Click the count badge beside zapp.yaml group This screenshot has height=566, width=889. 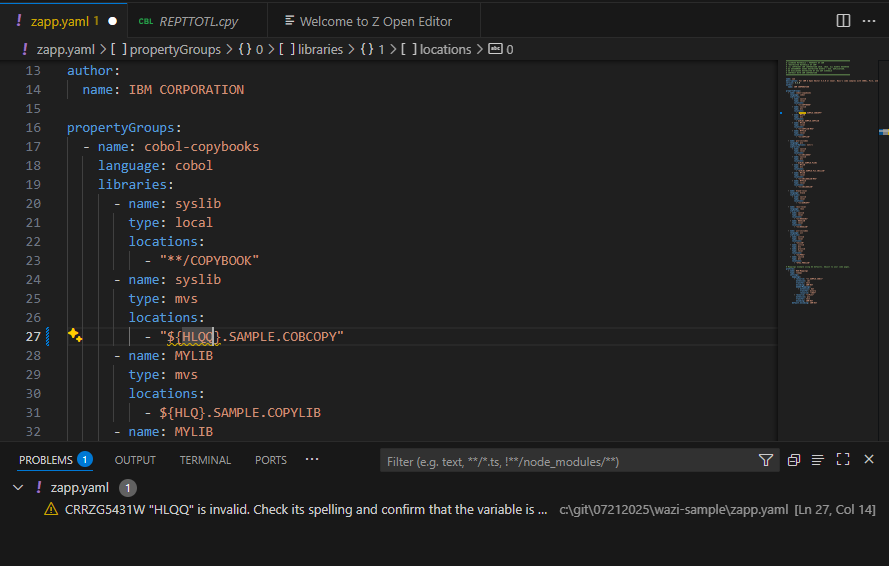point(128,488)
